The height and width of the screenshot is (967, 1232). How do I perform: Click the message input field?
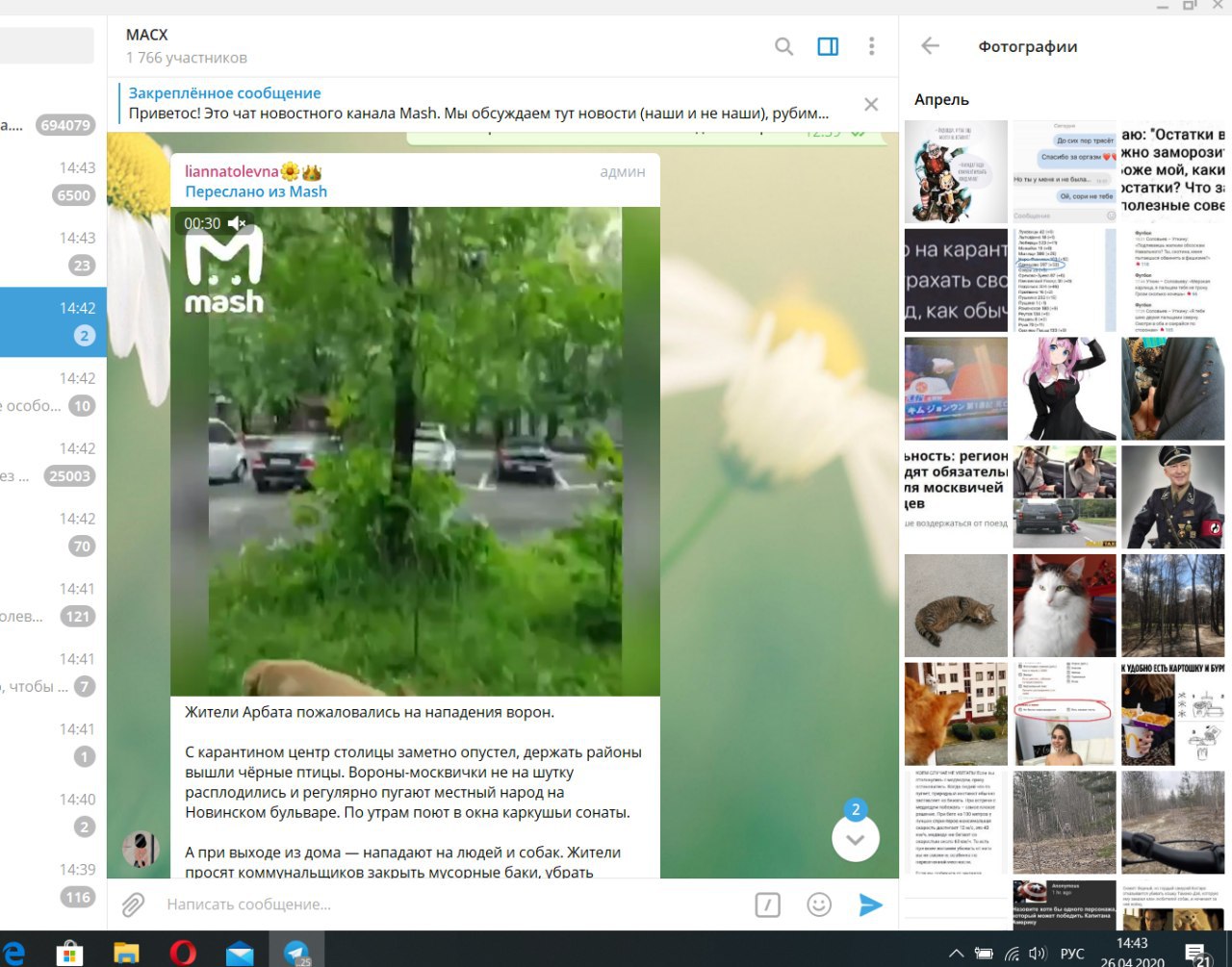[452, 904]
